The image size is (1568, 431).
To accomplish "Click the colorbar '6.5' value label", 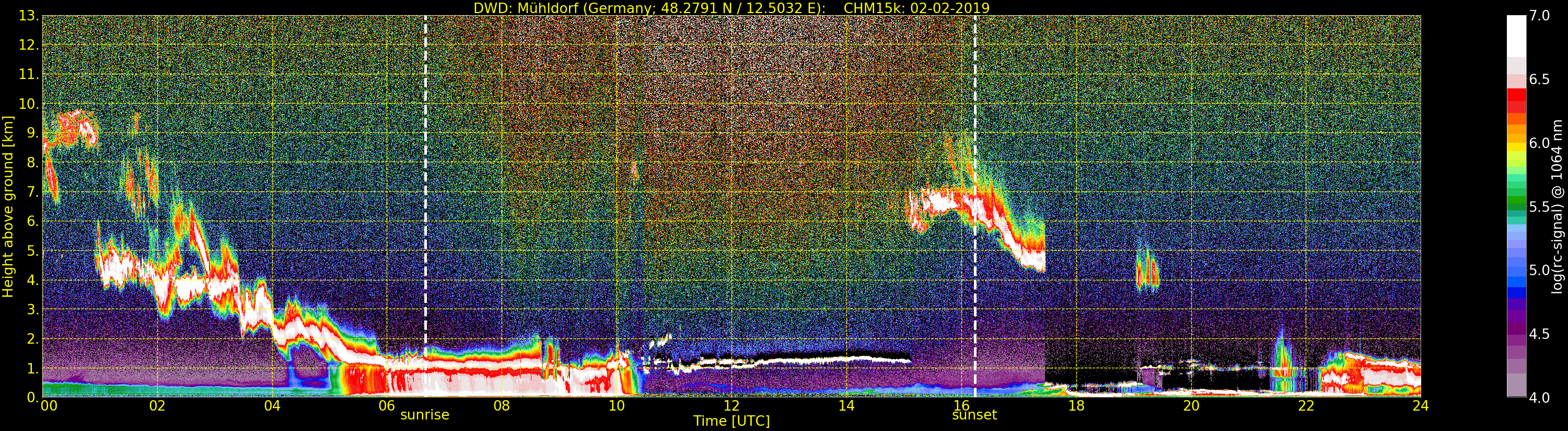I will pyautogui.click(x=1539, y=80).
